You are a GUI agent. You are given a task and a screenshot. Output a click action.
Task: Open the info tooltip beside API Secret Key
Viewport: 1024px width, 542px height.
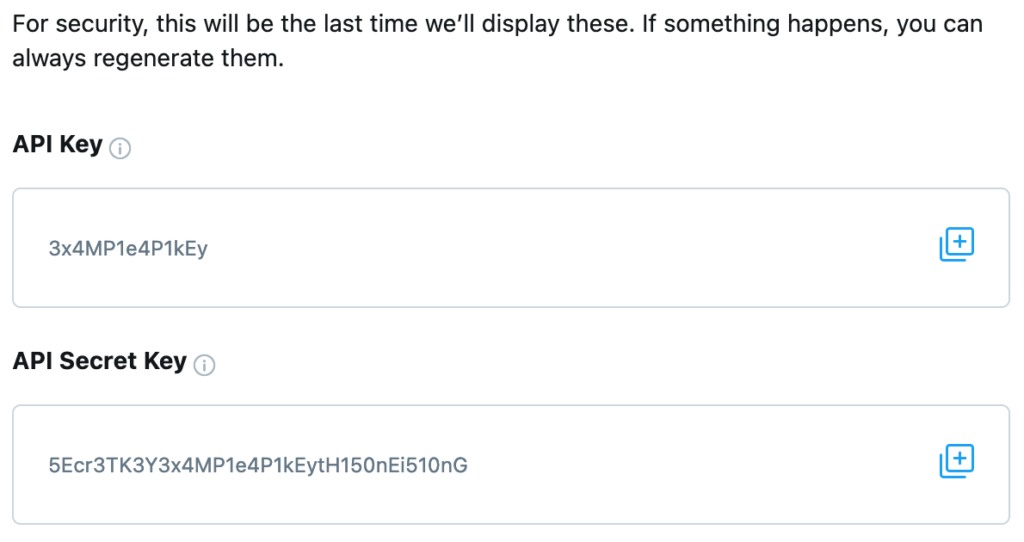click(x=204, y=365)
